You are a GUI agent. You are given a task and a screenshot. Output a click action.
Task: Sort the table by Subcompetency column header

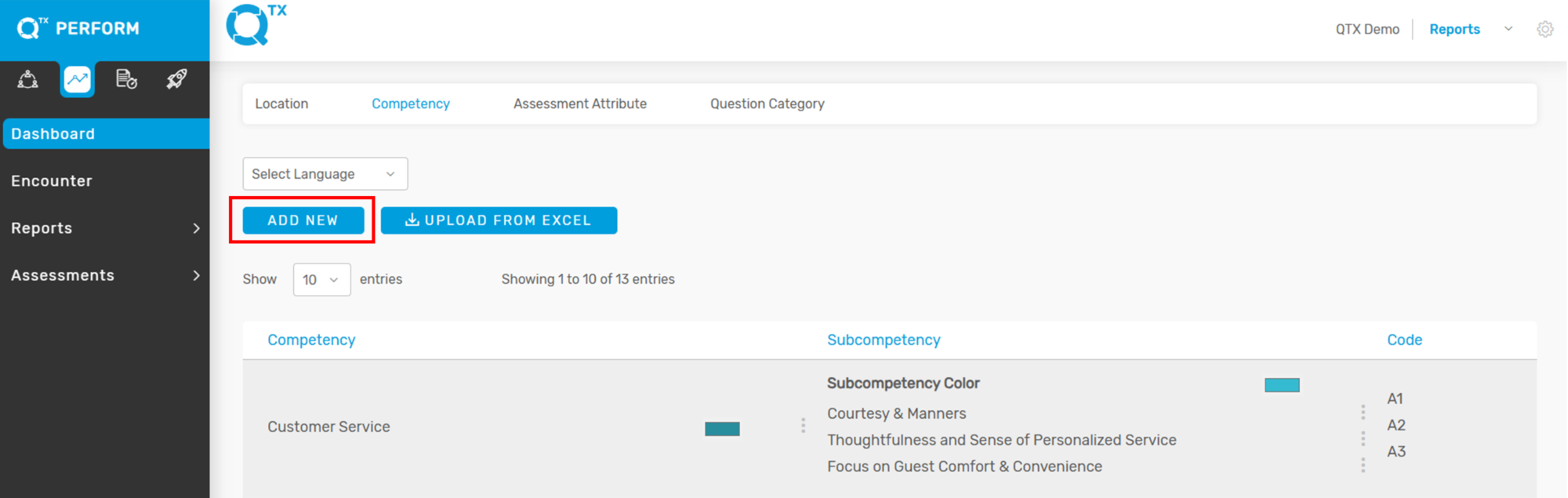pyautogui.click(x=884, y=340)
